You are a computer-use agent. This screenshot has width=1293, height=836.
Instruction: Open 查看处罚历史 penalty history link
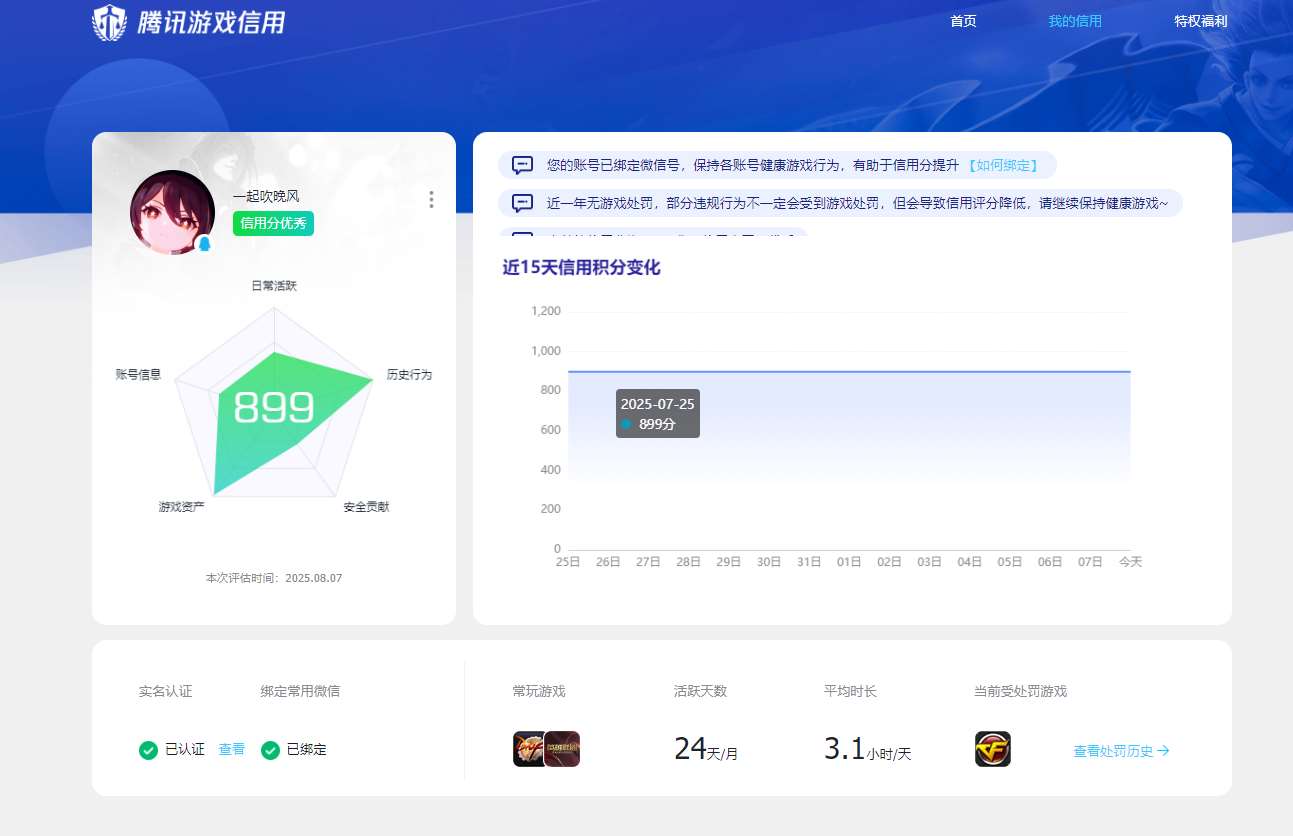click(x=1121, y=751)
